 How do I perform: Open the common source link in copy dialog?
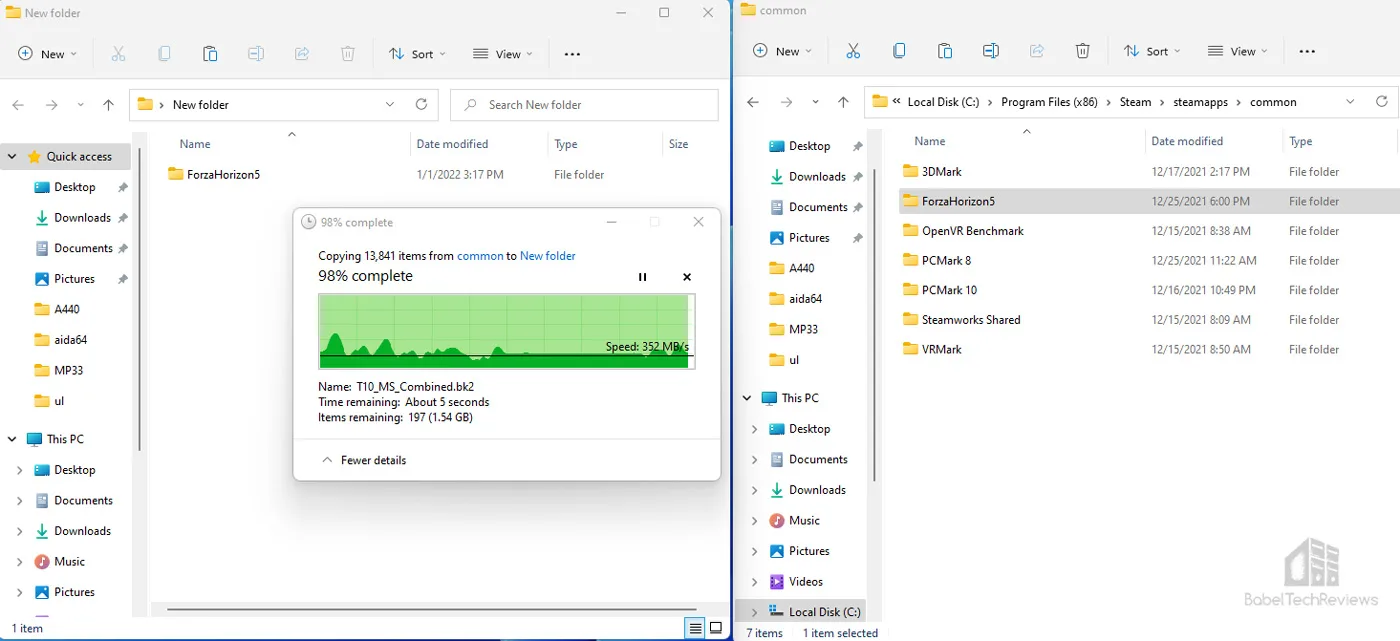(x=480, y=256)
